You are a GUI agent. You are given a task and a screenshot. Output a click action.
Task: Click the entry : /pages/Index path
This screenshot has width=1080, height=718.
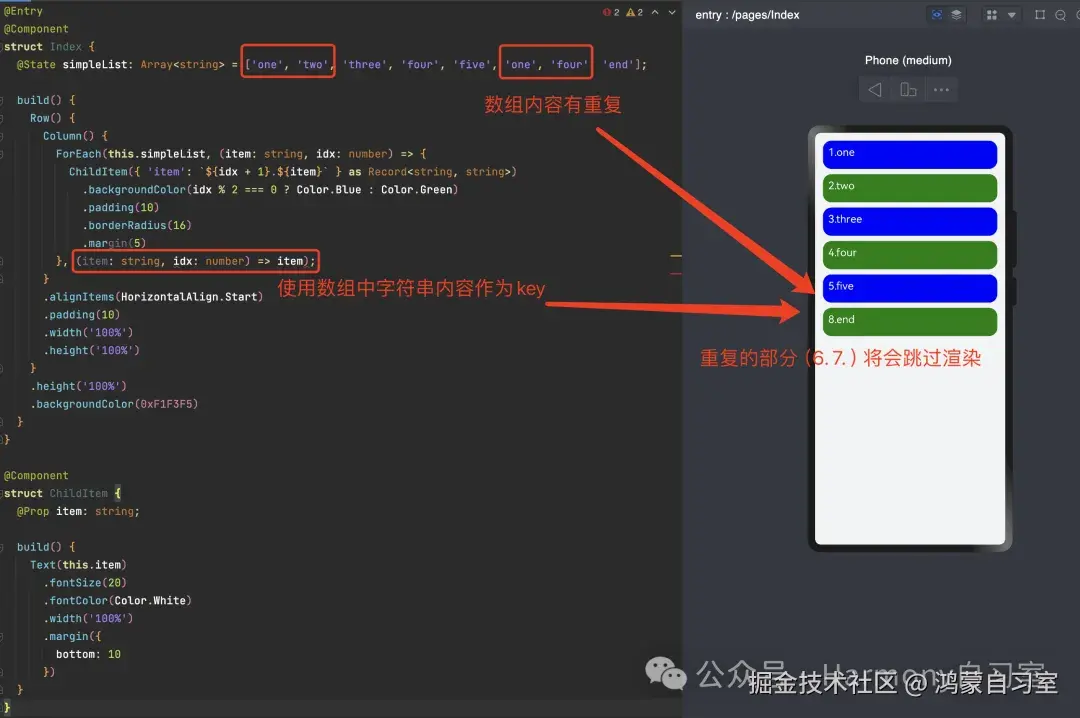[x=747, y=14]
